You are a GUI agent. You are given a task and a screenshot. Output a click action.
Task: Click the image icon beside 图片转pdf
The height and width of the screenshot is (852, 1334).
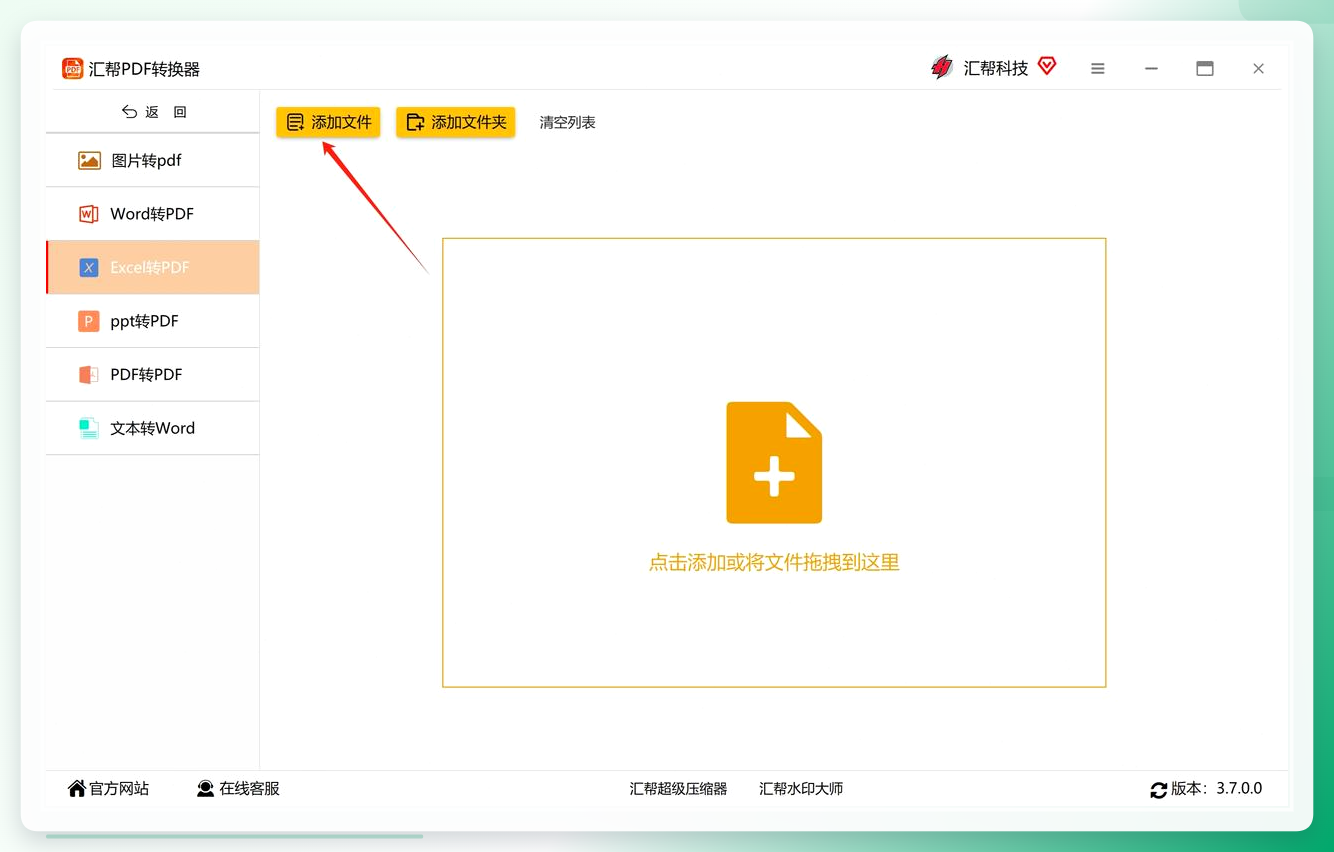89,160
